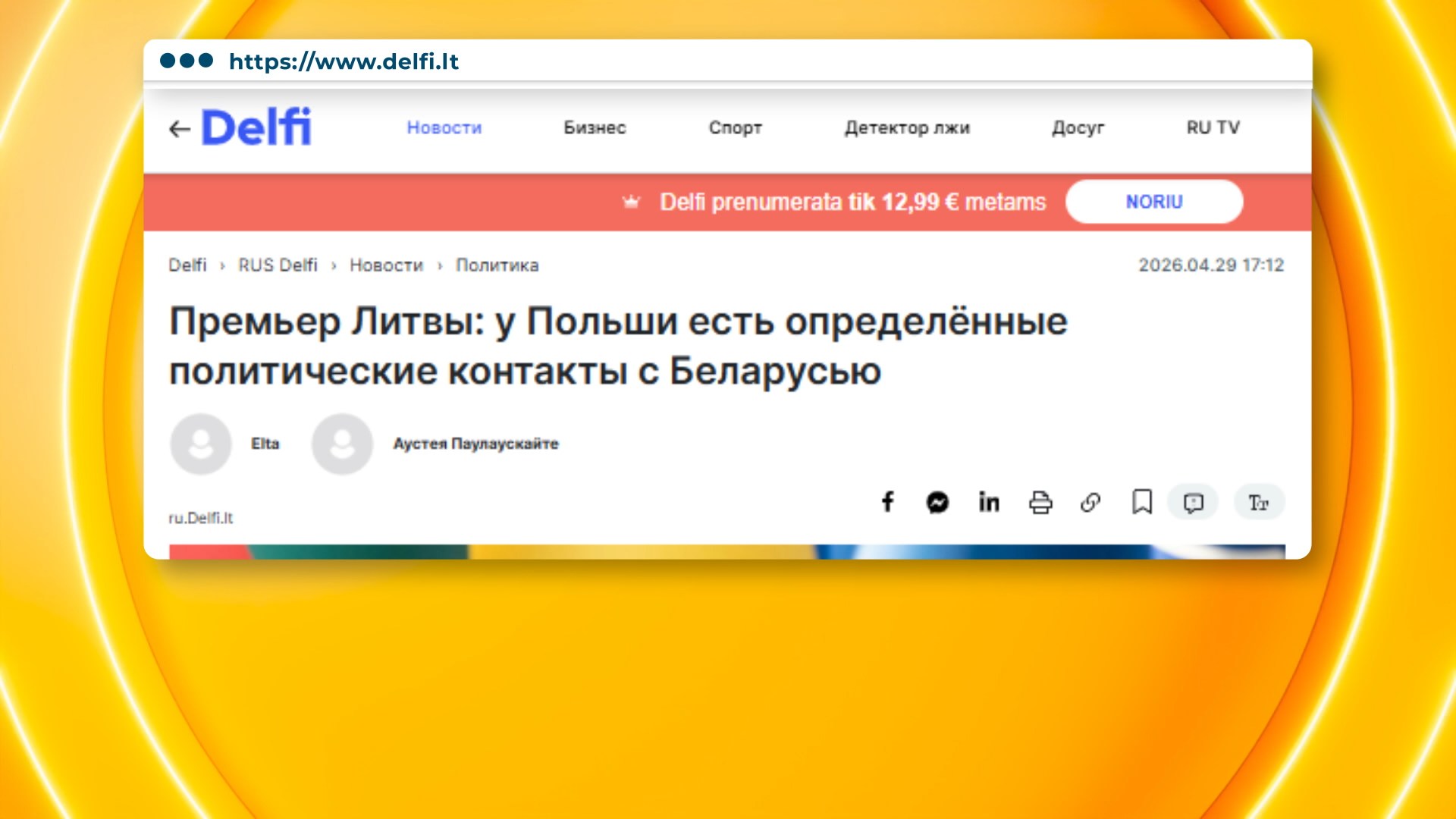Click the crown icon in subscription banner

pyautogui.click(x=631, y=202)
